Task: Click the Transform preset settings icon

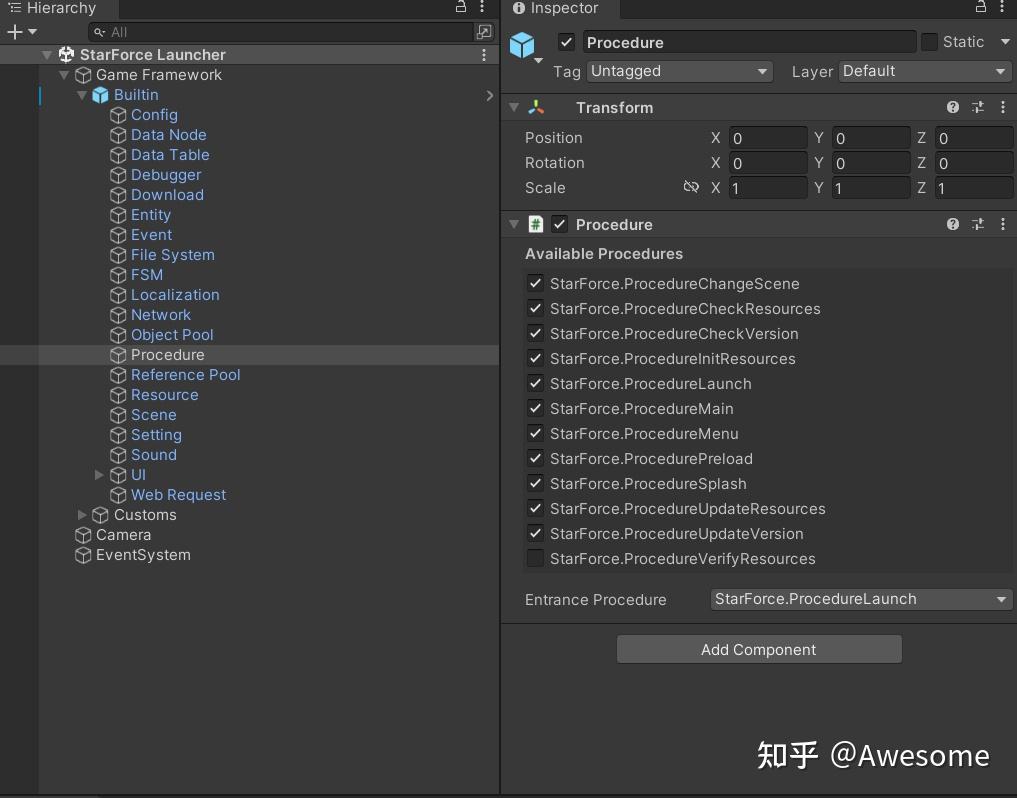Action: click(978, 107)
